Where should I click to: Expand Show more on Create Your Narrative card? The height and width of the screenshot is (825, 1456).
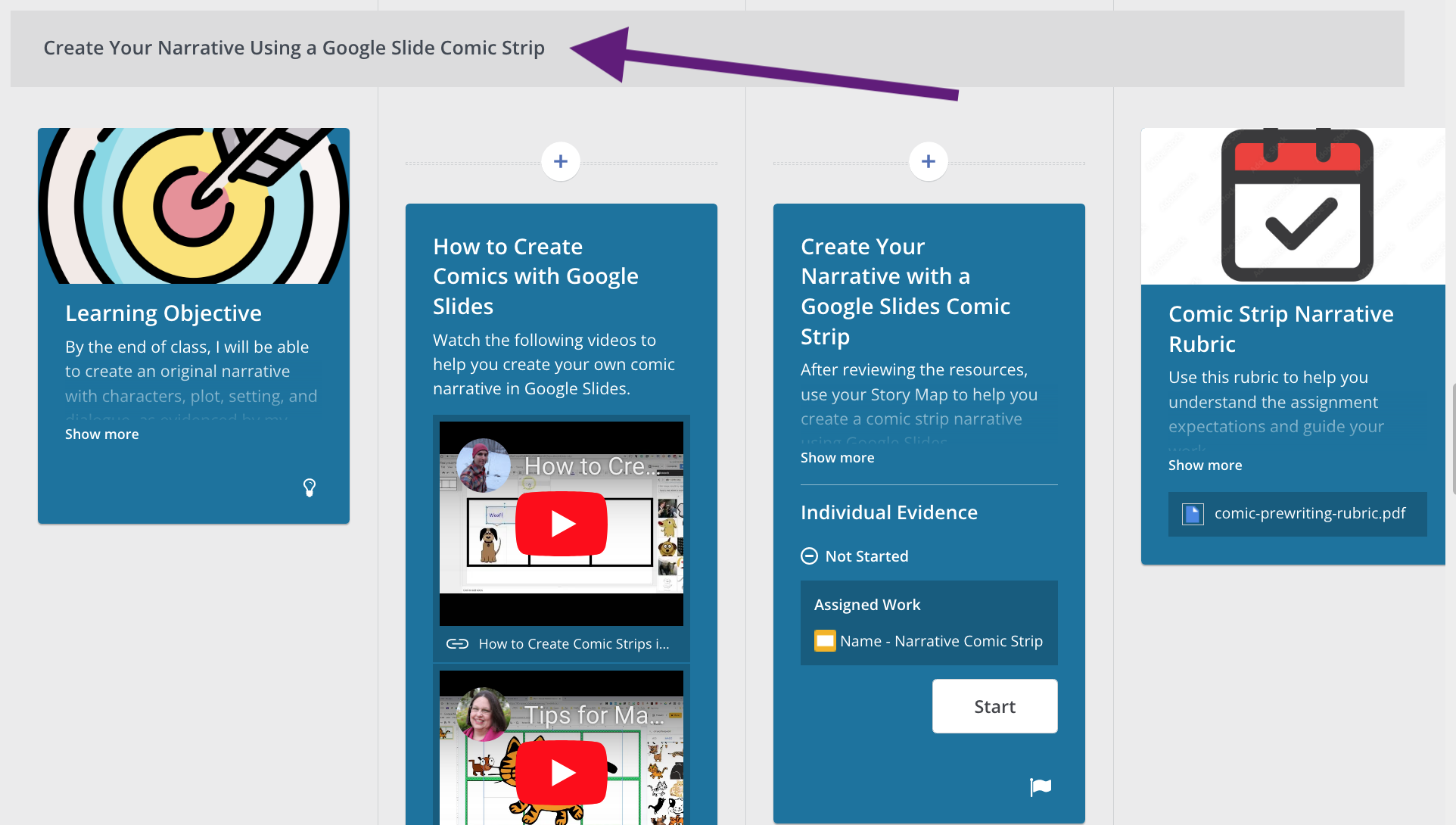point(838,458)
